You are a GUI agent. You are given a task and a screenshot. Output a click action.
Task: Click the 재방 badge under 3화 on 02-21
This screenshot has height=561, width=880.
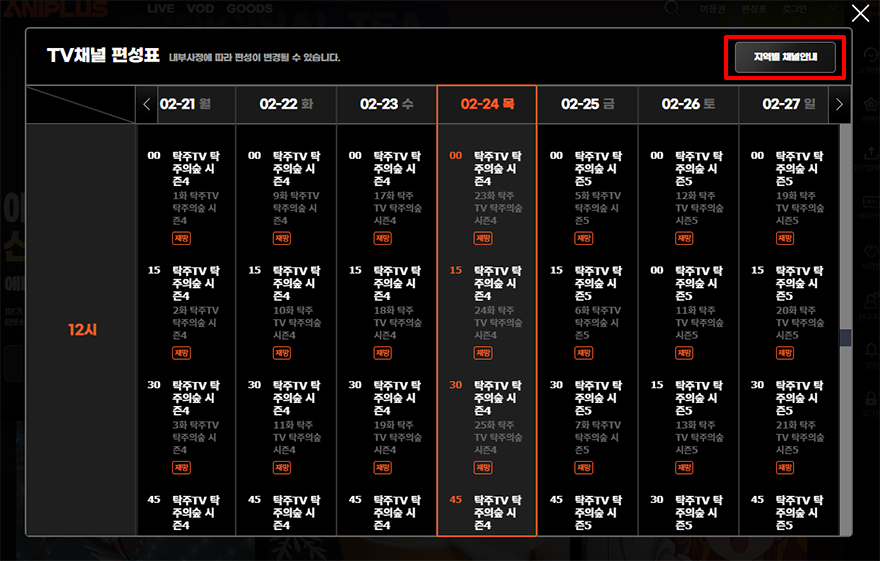181,467
